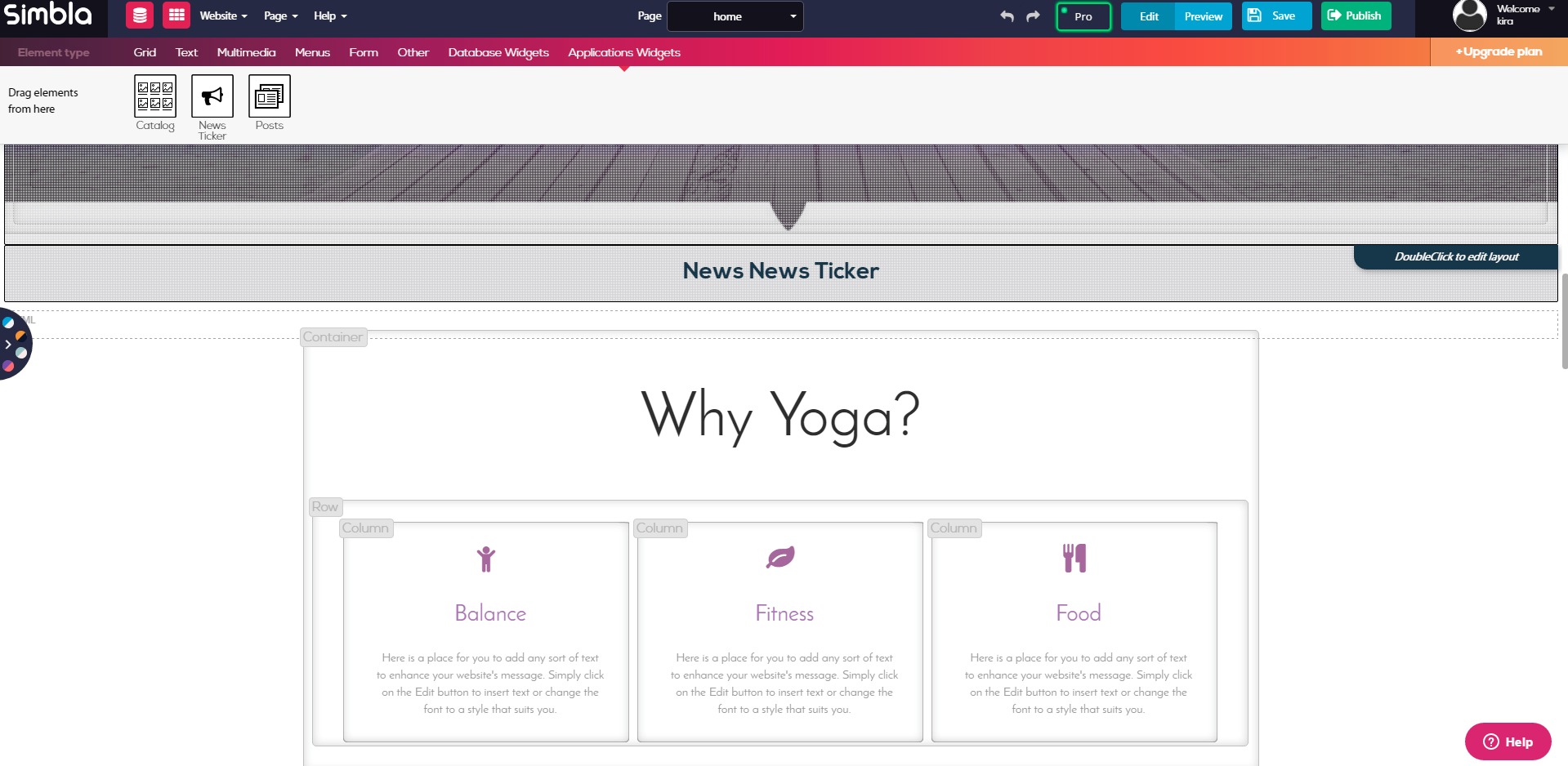Expand the Welcome kira account menu

[x=1525, y=15]
